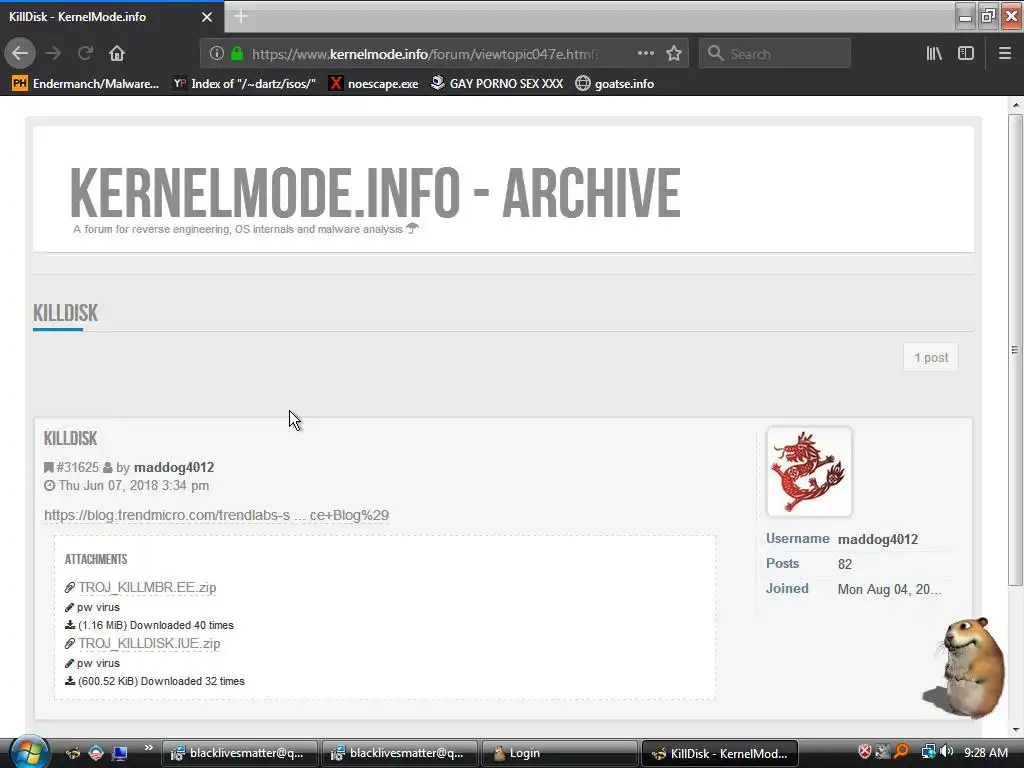This screenshot has width=1024, height=768.
Task: Expand the quick launch overflow chevron
Action: coord(149,748)
